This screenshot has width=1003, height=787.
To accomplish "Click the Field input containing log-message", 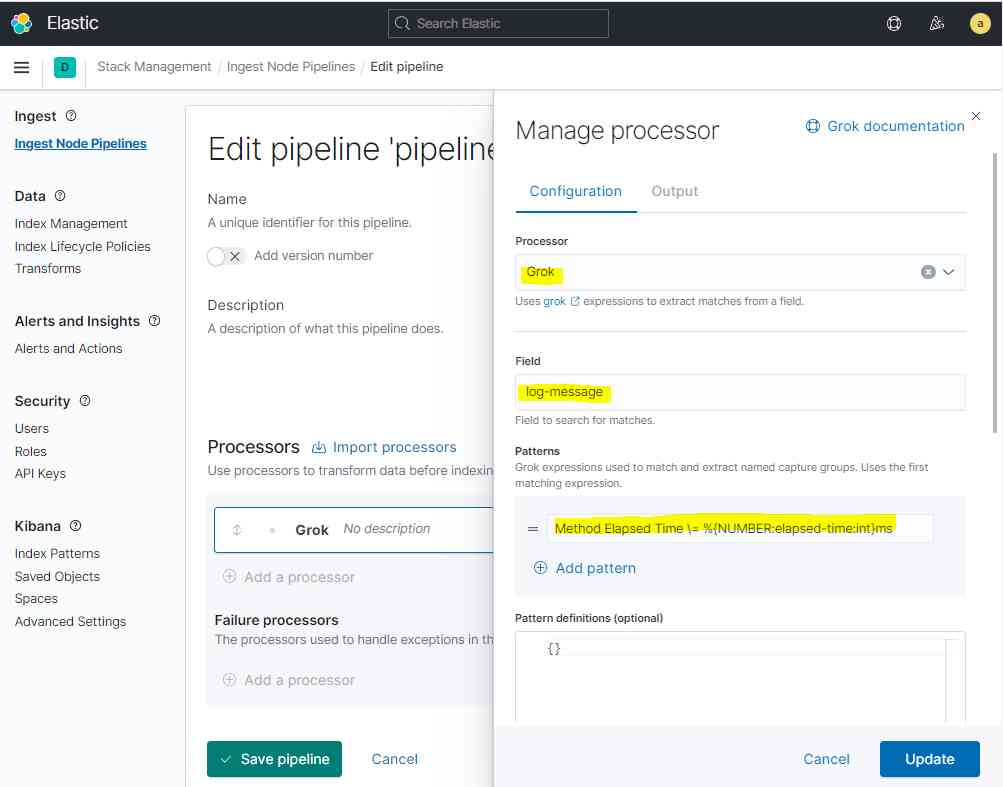I will [739, 392].
